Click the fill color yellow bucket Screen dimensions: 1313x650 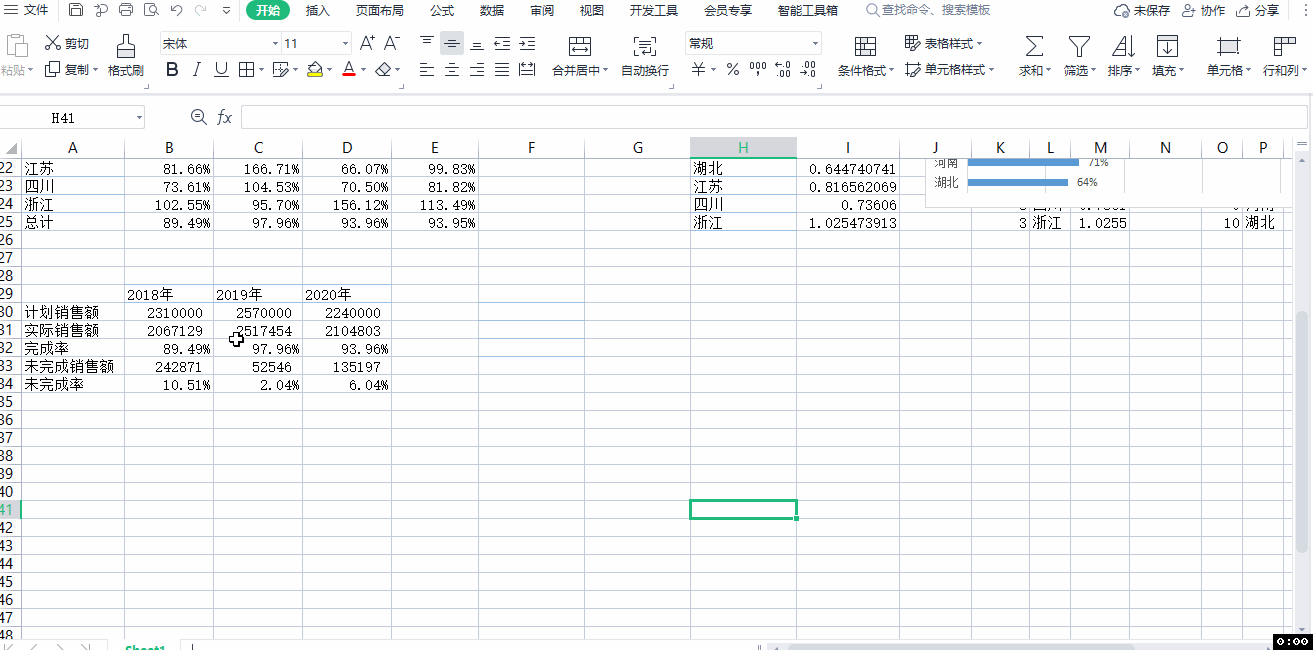[x=315, y=69]
